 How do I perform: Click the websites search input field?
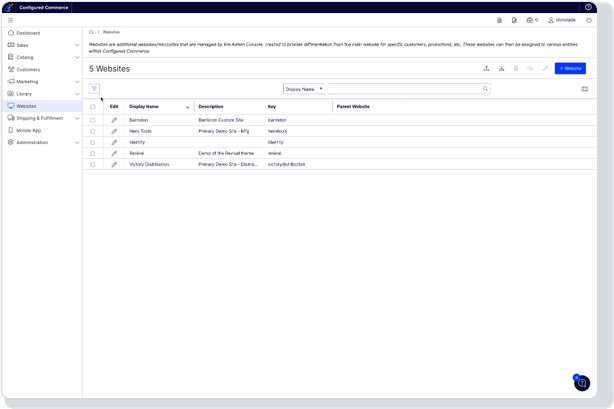(405, 89)
